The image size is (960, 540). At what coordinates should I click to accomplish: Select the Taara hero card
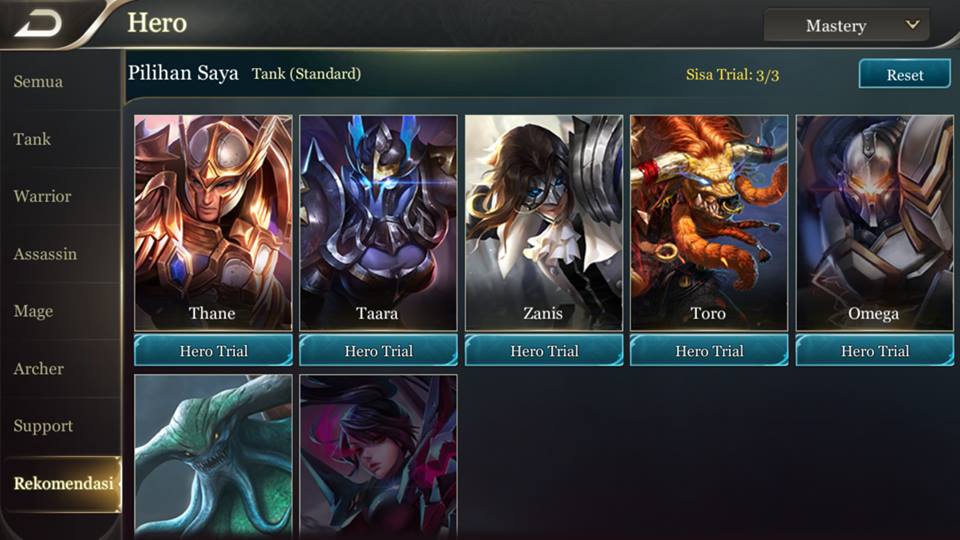tap(378, 223)
